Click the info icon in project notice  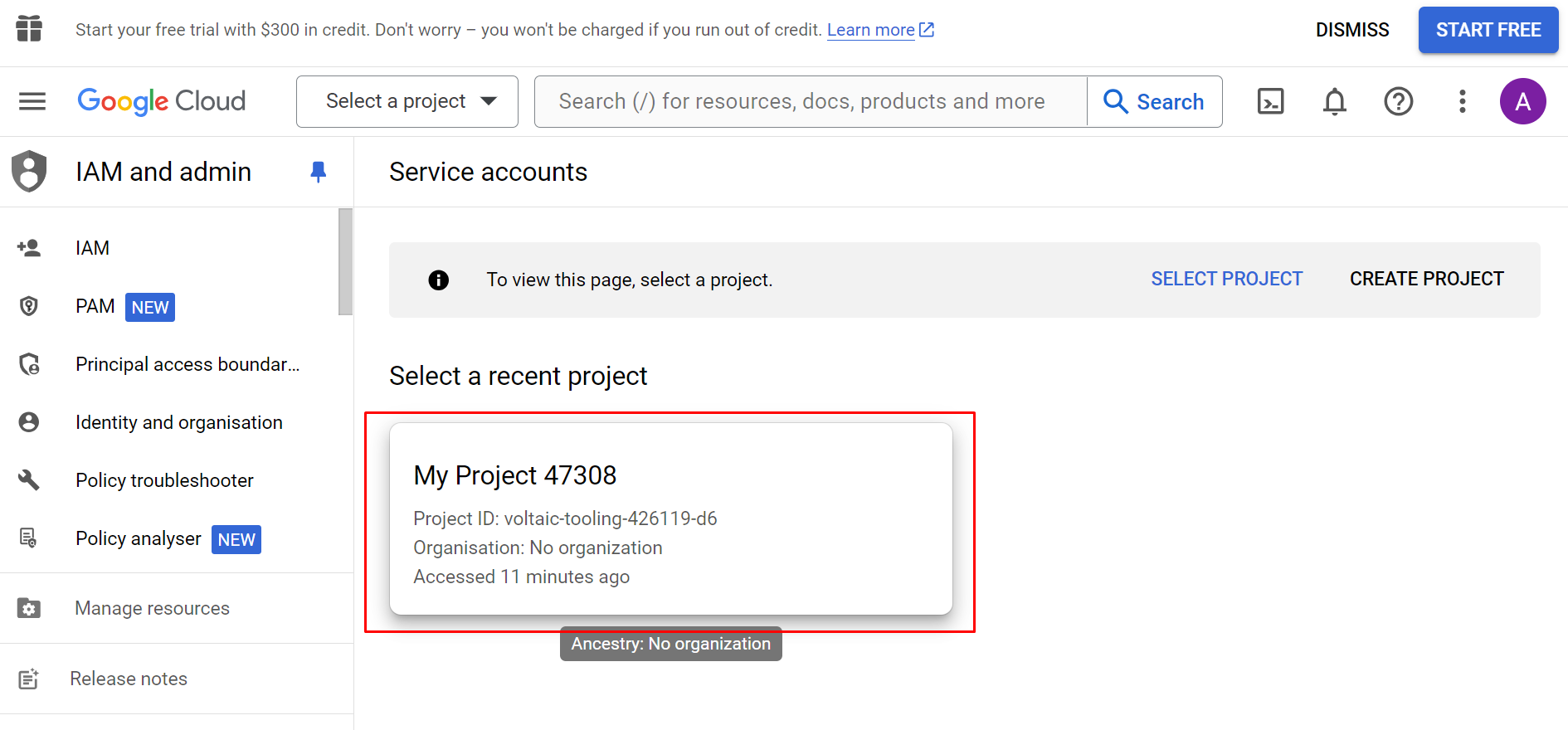pyautogui.click(x=438, y=280)
